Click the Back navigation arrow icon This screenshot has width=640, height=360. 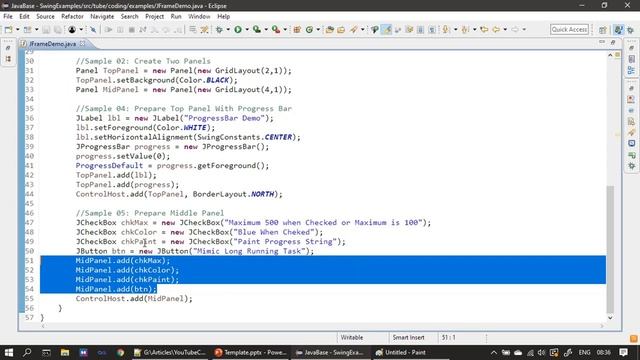tap(496, 29)
